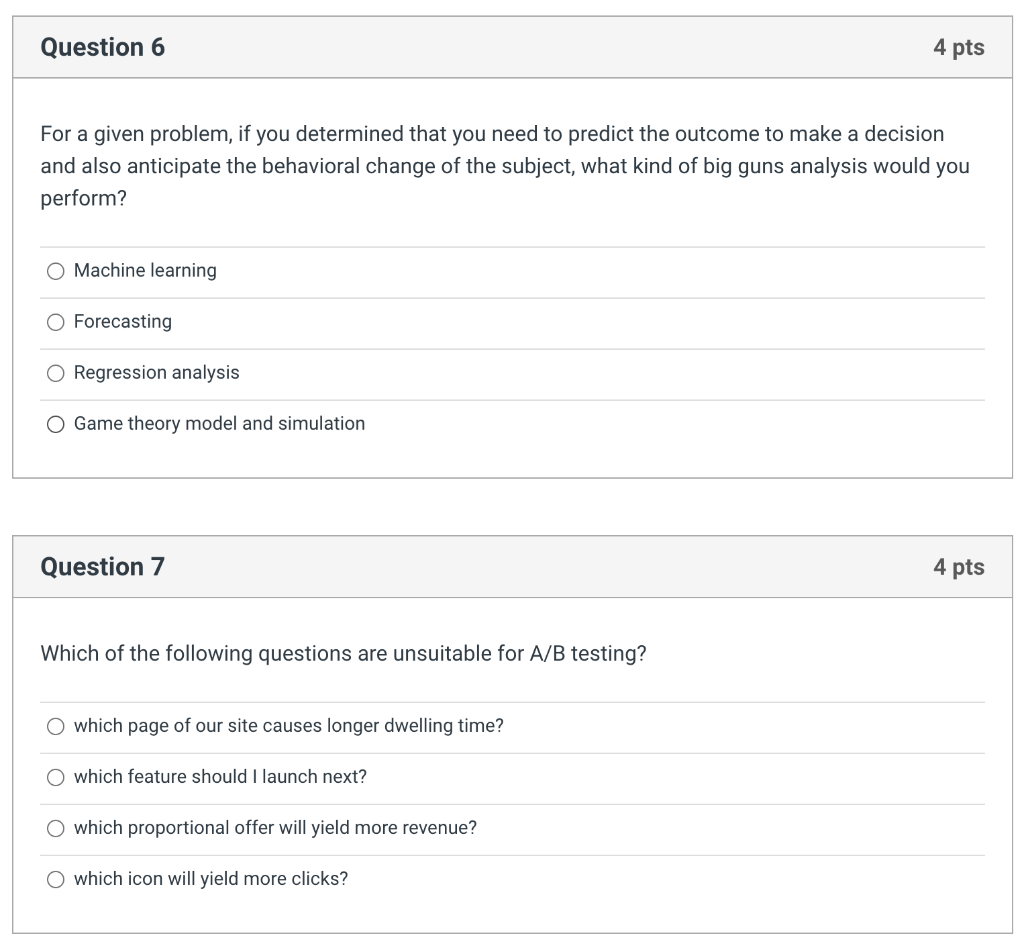Click the A/B testing question prompt
The height and width of the screenshot is (948, 1024).
(344, 653)
